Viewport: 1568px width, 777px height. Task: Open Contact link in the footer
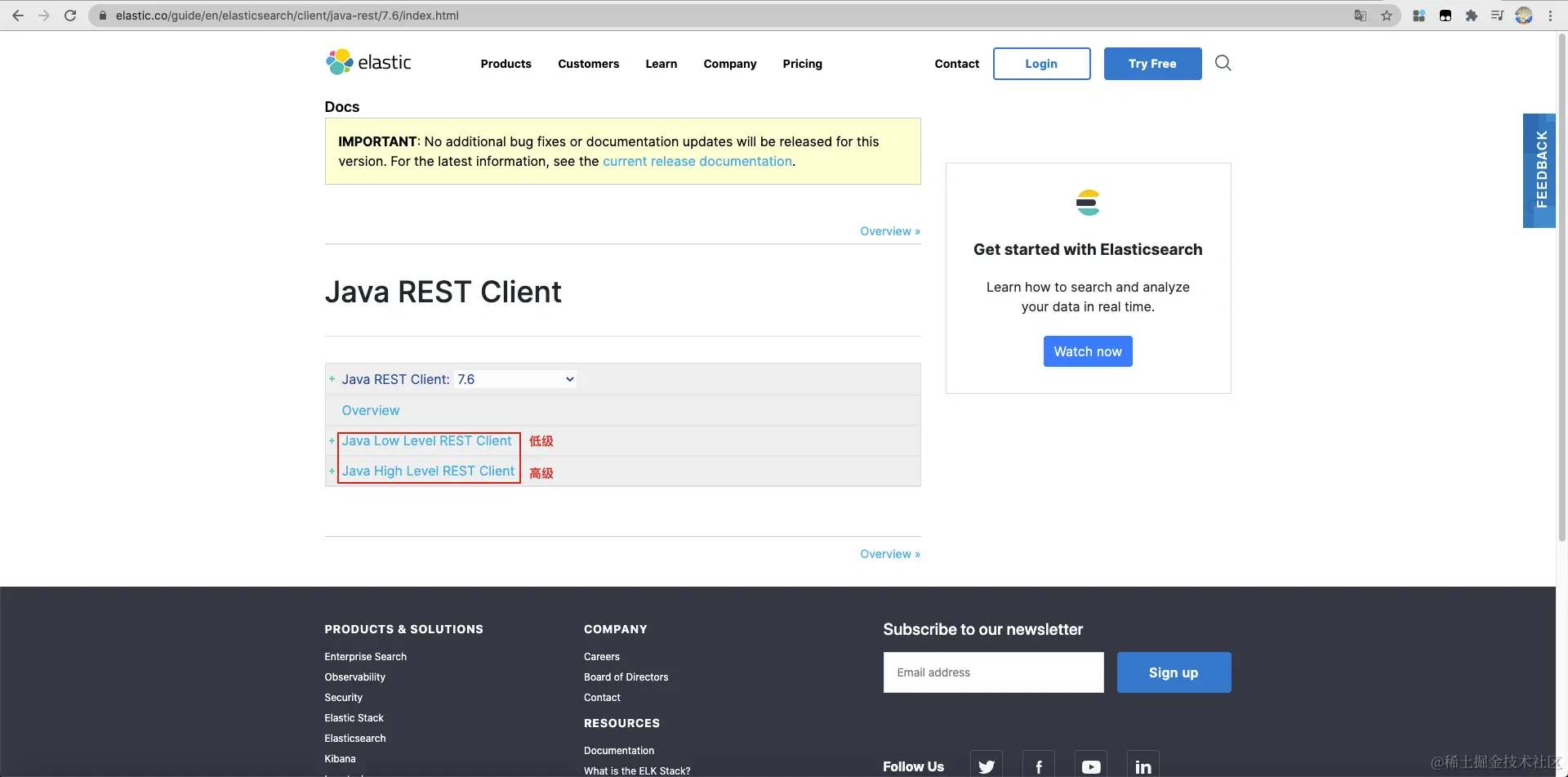point(603,698)
